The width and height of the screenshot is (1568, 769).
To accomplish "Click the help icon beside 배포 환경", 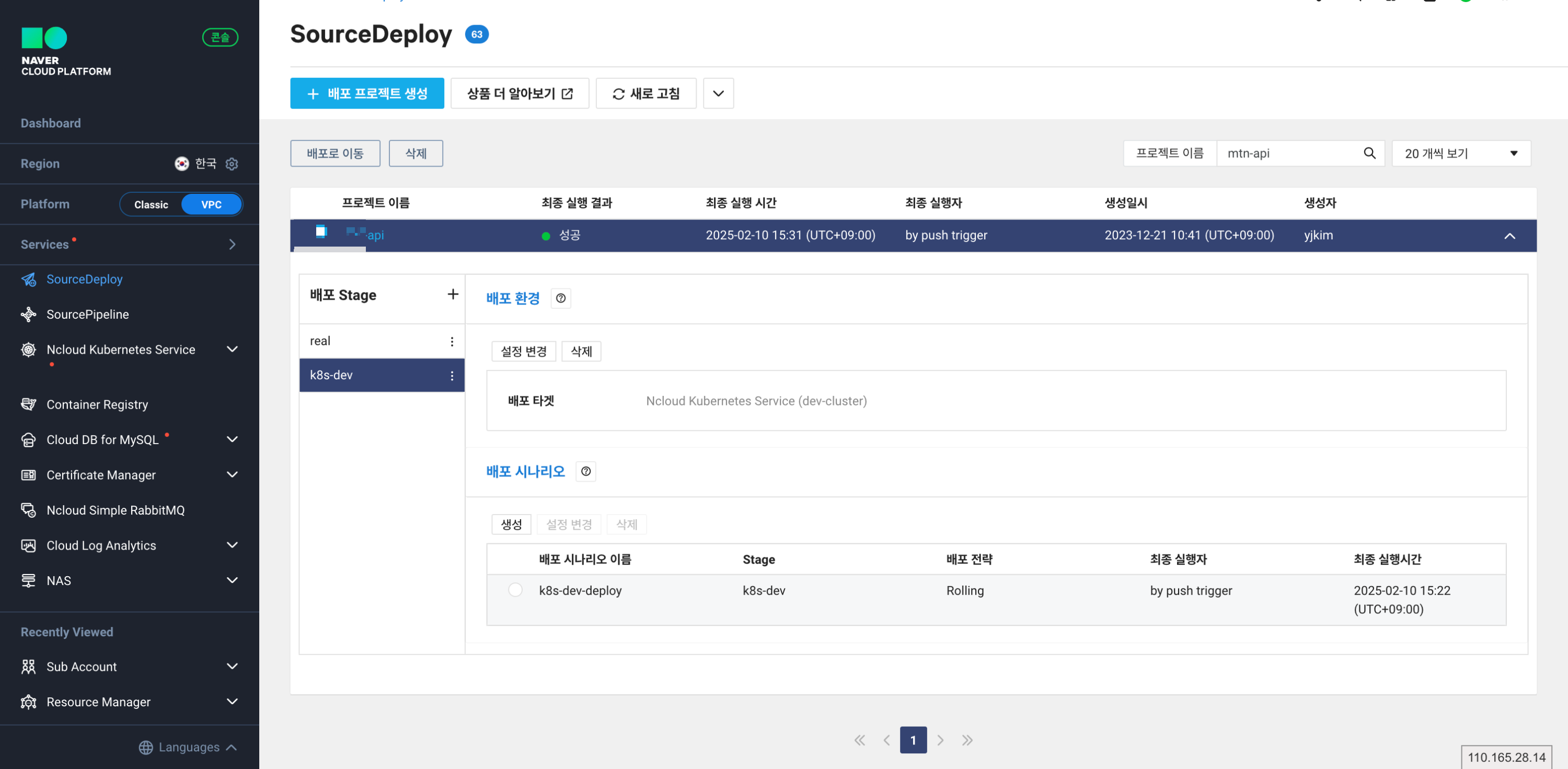I will (x=561, y=298).
